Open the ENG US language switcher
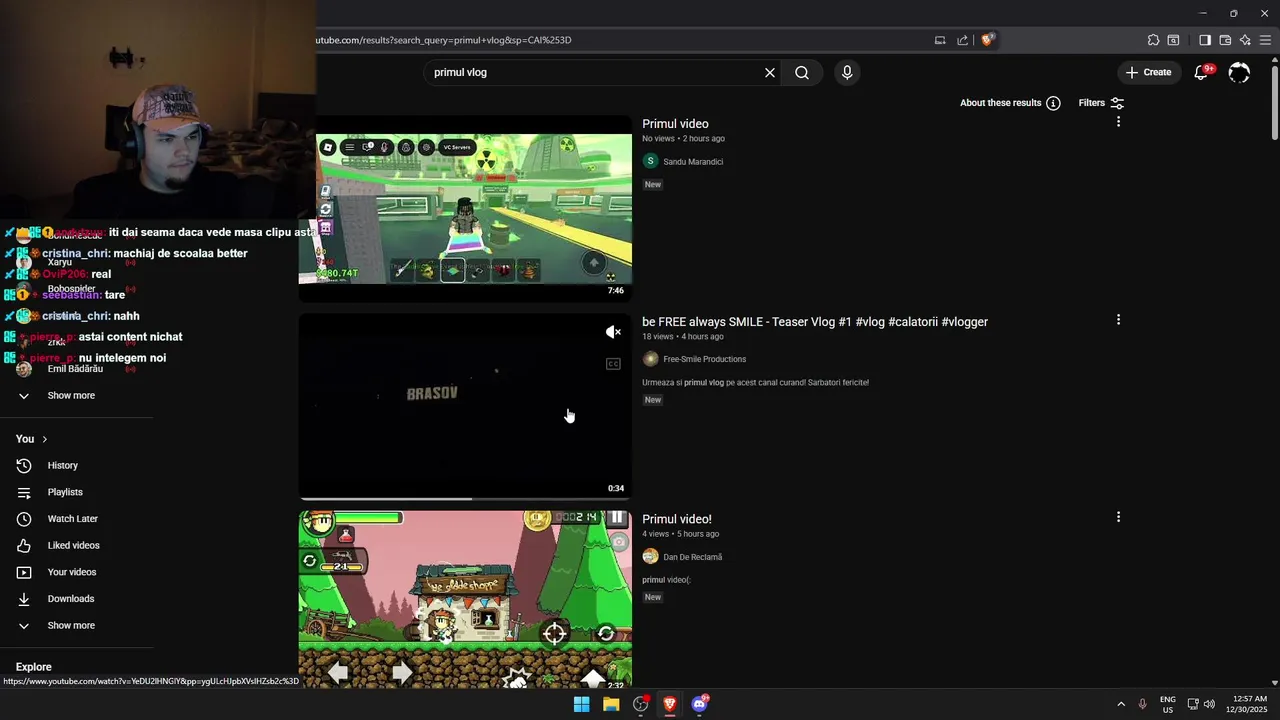Screen dimensions: 1280x720 click(1168, 704)
